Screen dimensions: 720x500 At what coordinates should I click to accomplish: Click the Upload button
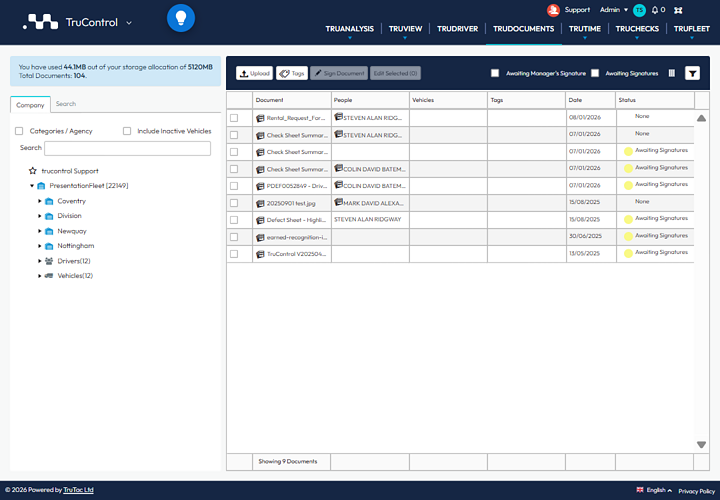tap(254, 73)
